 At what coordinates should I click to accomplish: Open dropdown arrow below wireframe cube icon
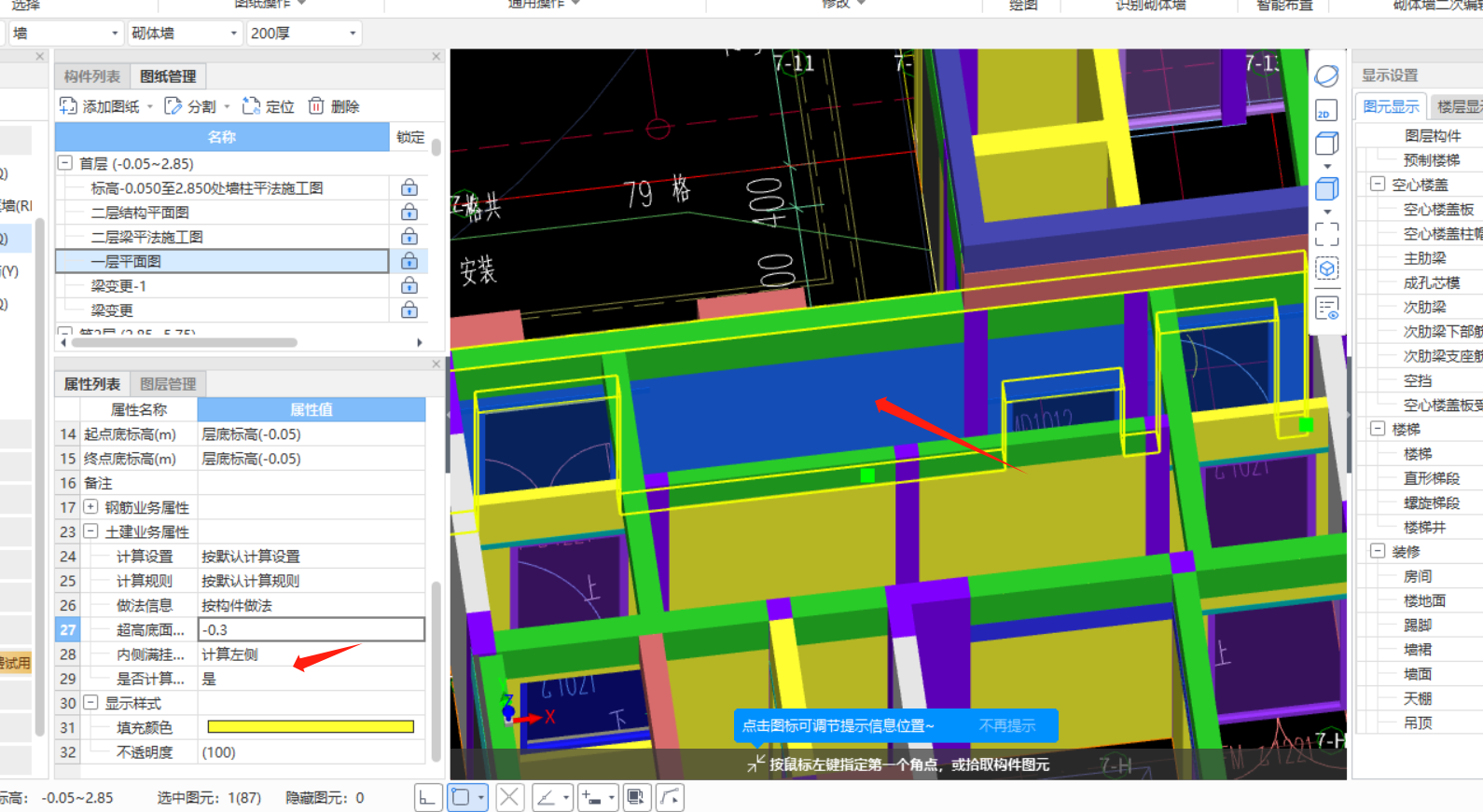point(1327,167)
